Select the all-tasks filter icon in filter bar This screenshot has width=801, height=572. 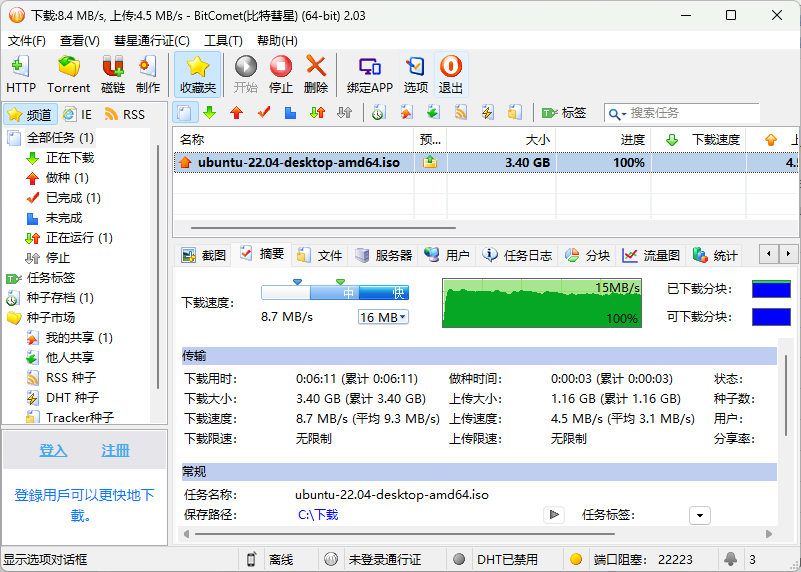pyautogui.click(x=185, y=113)
